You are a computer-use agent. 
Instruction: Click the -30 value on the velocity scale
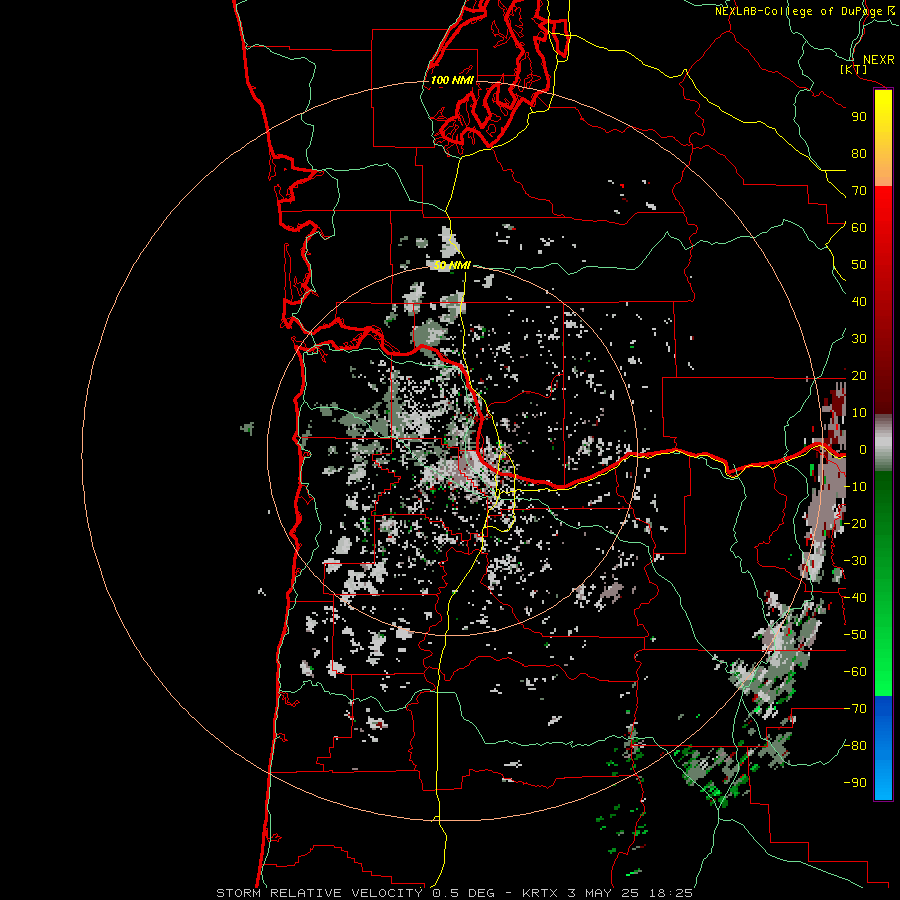(855, 561)
